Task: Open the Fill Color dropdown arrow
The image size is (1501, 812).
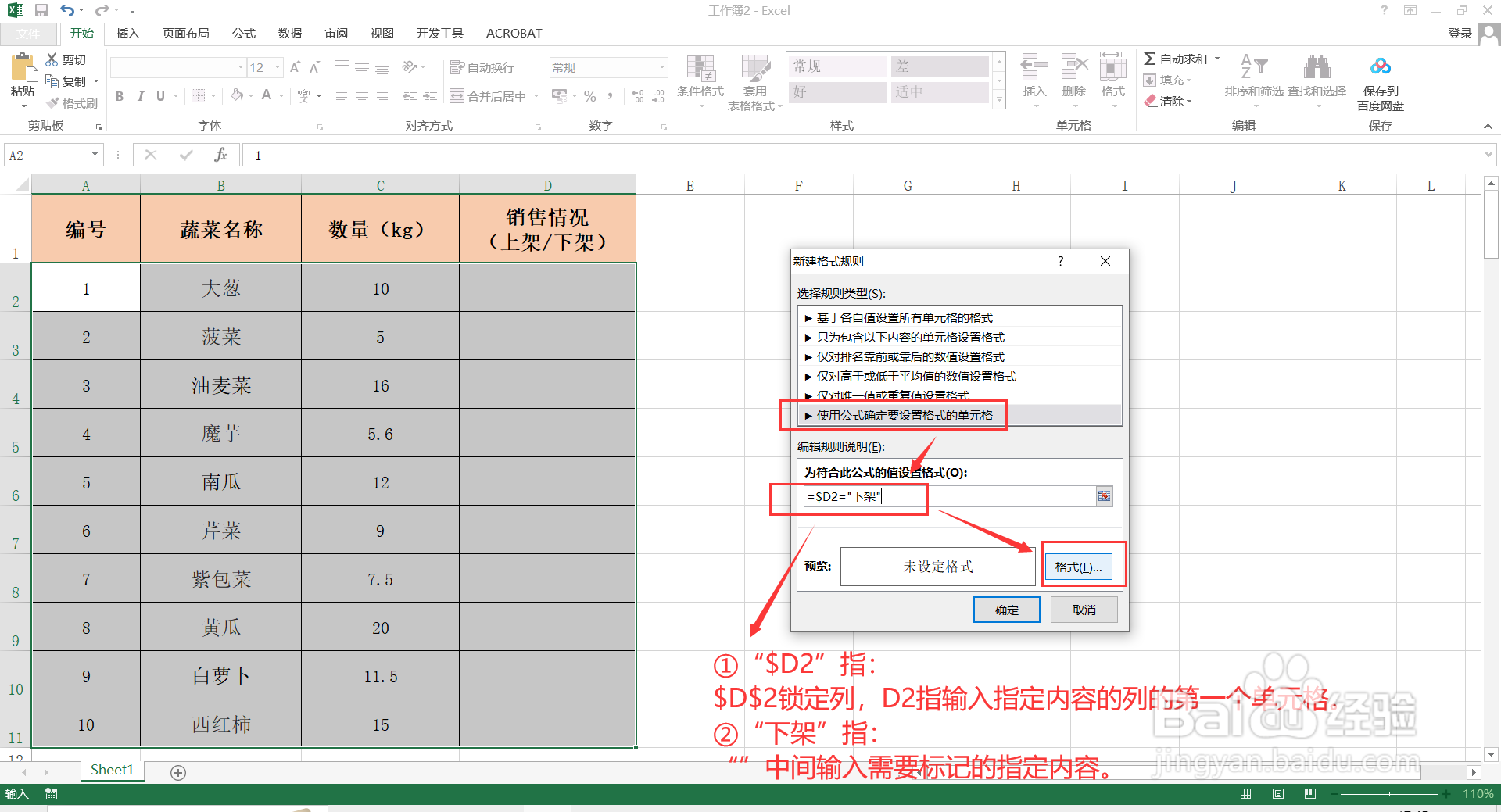Action: [x=250, y=95]
